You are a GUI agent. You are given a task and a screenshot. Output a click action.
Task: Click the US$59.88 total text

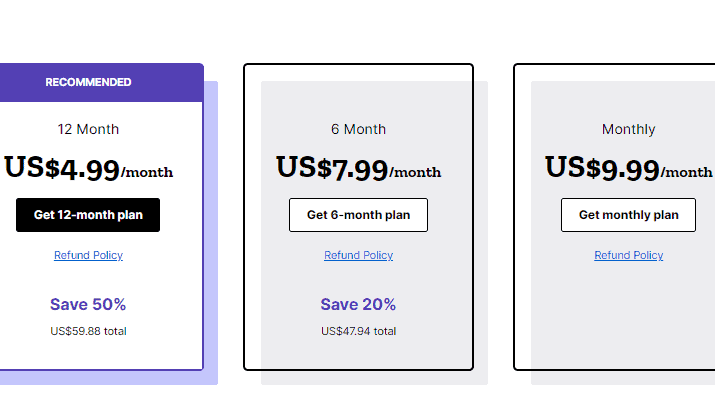(x=88, y=331)
